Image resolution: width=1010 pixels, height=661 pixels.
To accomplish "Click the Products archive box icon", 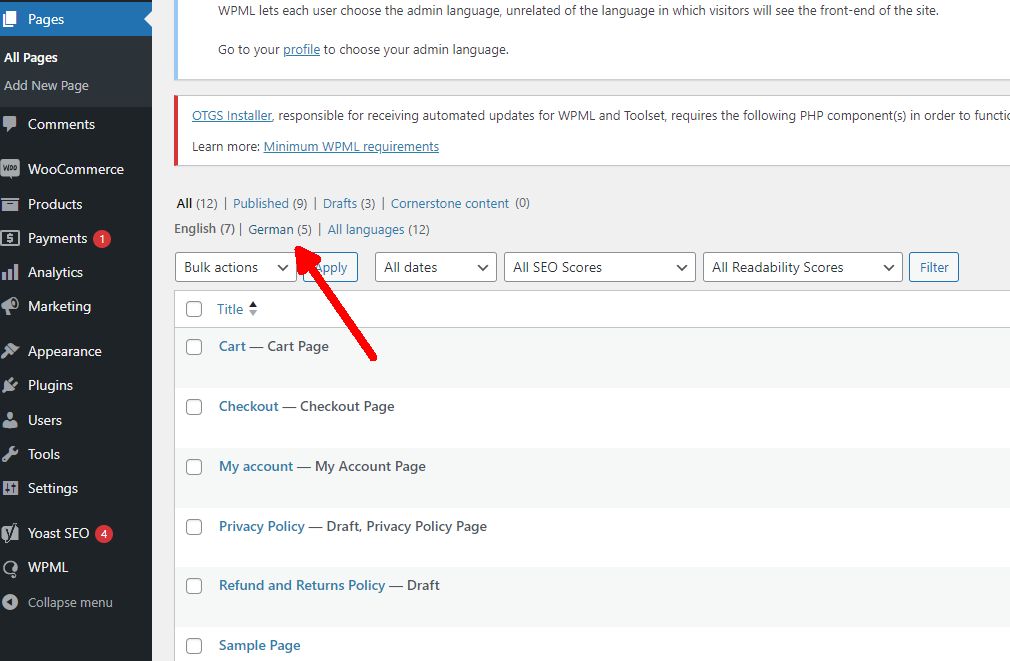I will coord(10,204).
